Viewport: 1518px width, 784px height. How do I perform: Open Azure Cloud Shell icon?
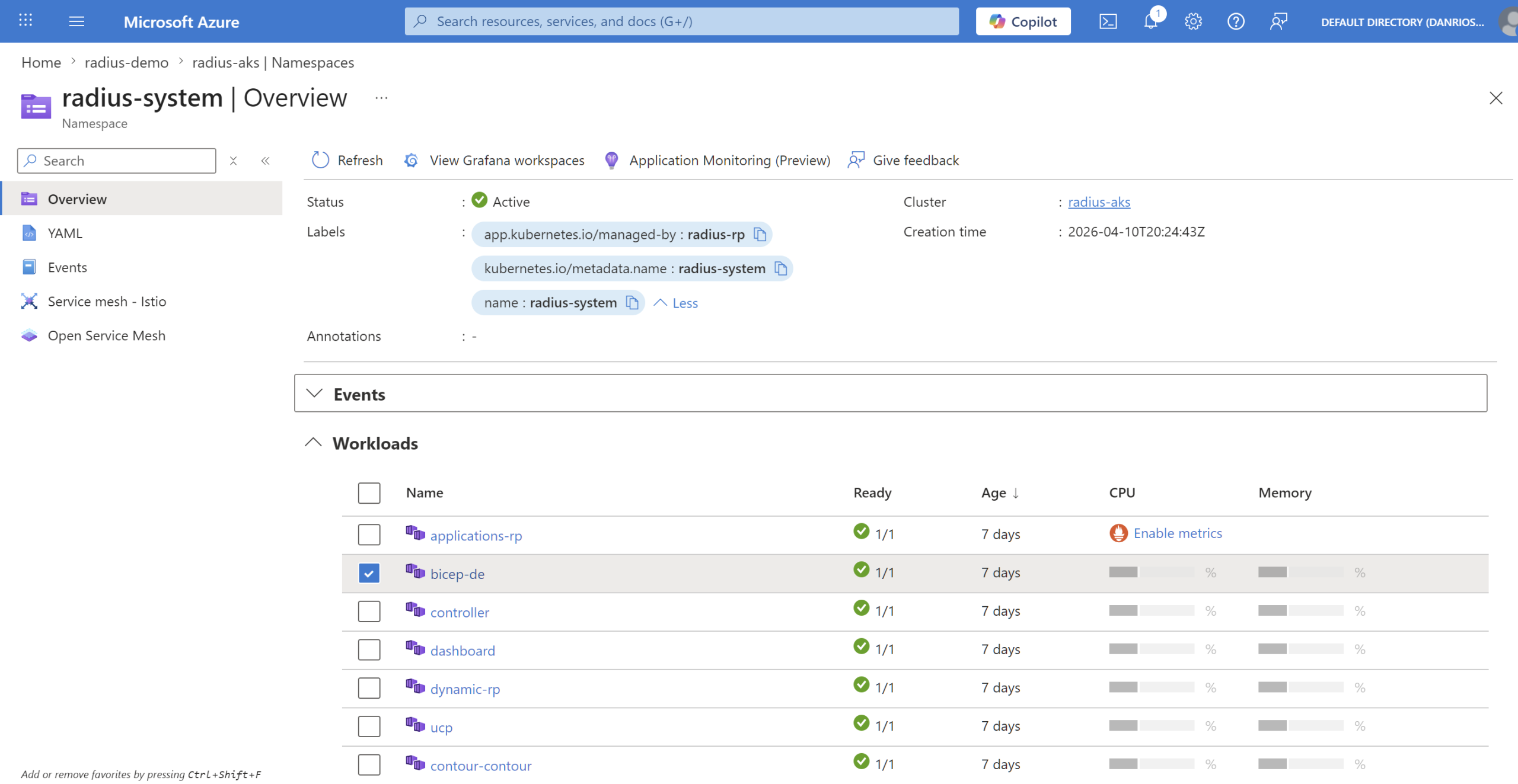tap(1108, 22)
